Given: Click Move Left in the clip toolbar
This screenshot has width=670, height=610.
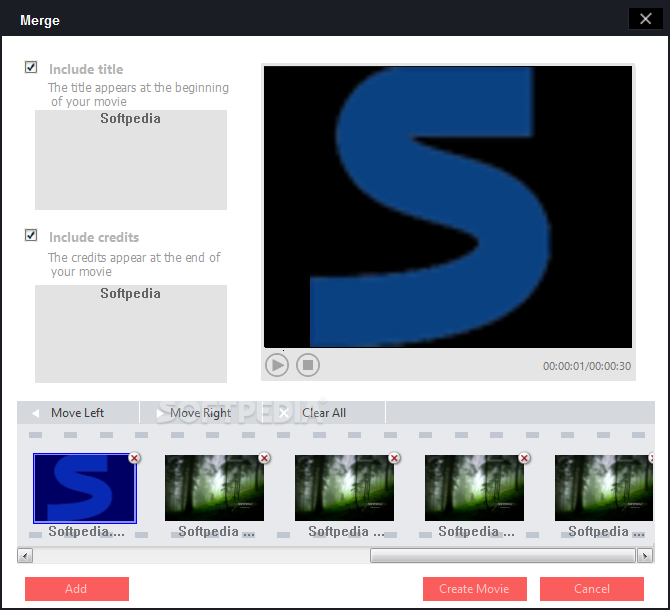Looking at the screenshot, I should [78, 413].
